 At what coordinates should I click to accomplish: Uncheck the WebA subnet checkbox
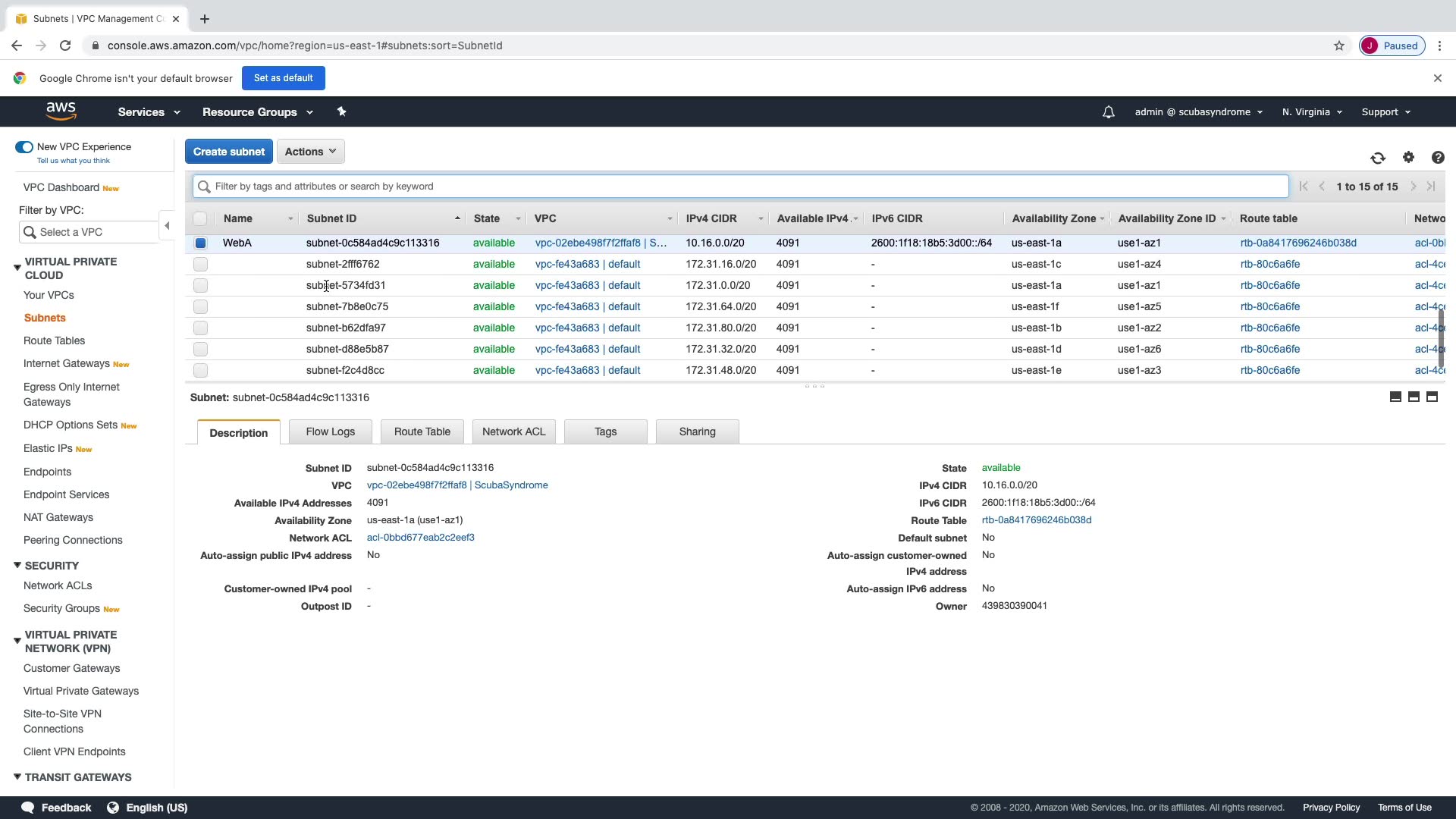(x=200, y=243)
